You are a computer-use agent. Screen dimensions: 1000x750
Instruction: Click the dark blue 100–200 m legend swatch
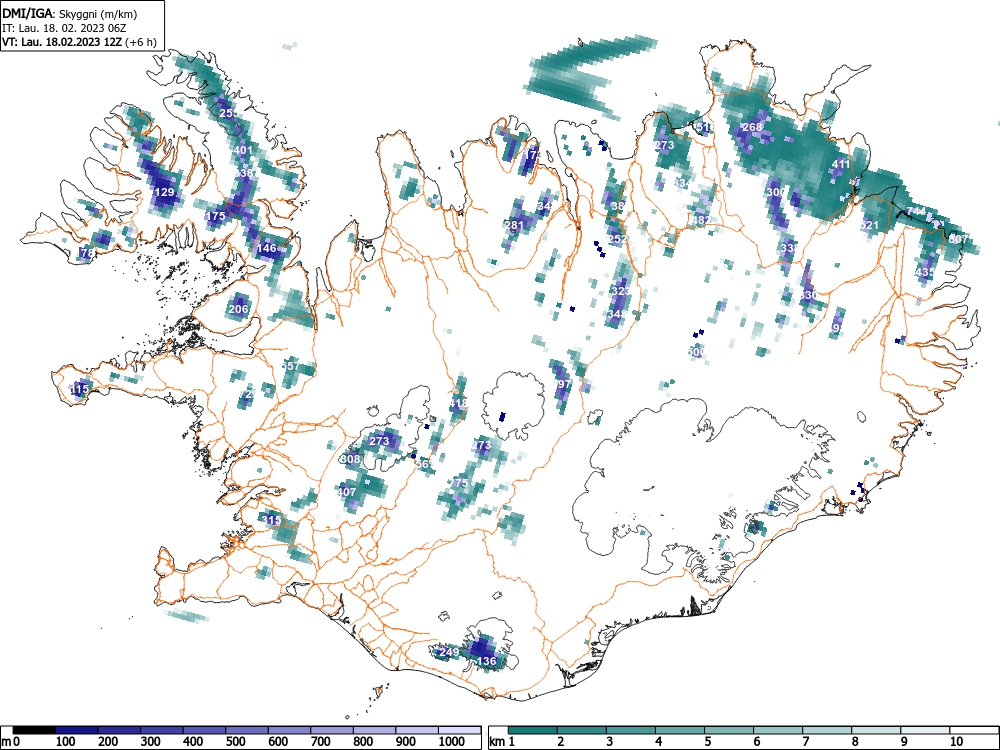pos(77,730)
